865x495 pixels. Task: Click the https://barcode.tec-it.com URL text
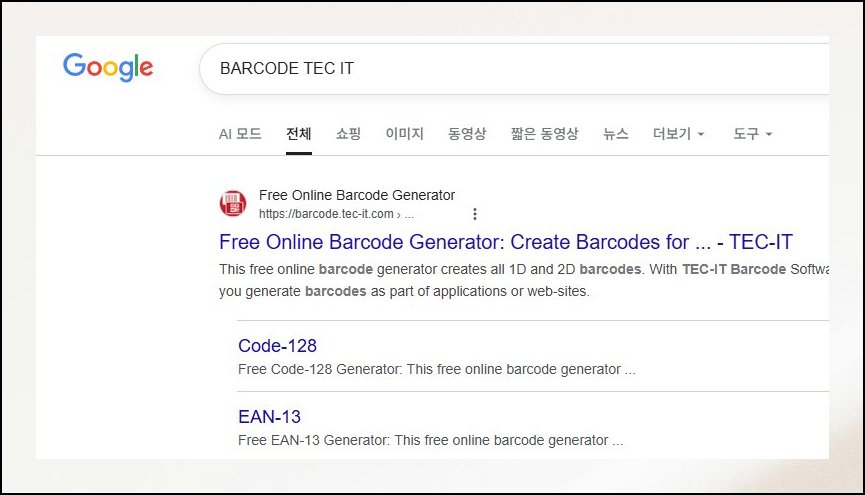pos(326,214)
